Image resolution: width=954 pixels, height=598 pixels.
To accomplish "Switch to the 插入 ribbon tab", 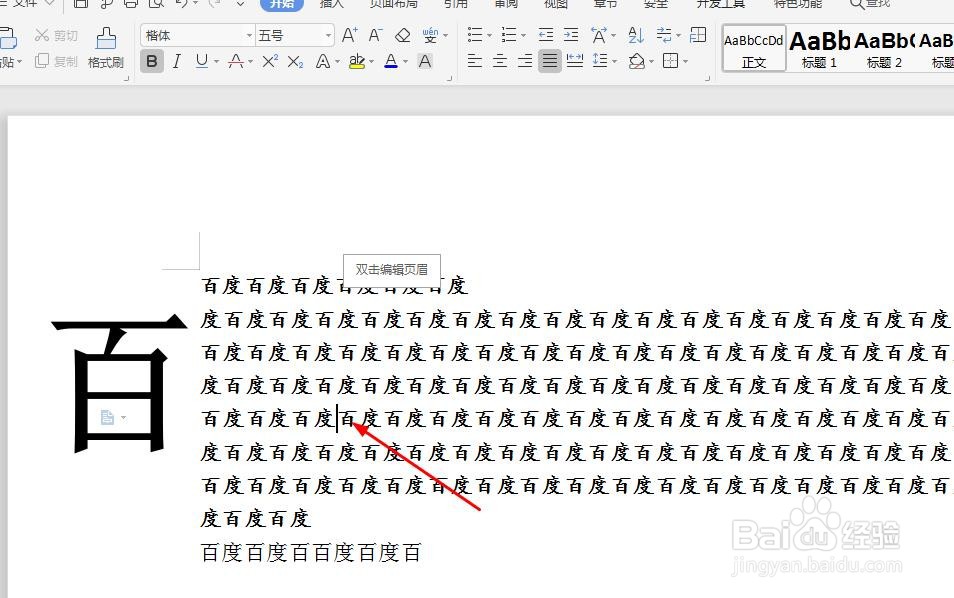I will point(332,4).
